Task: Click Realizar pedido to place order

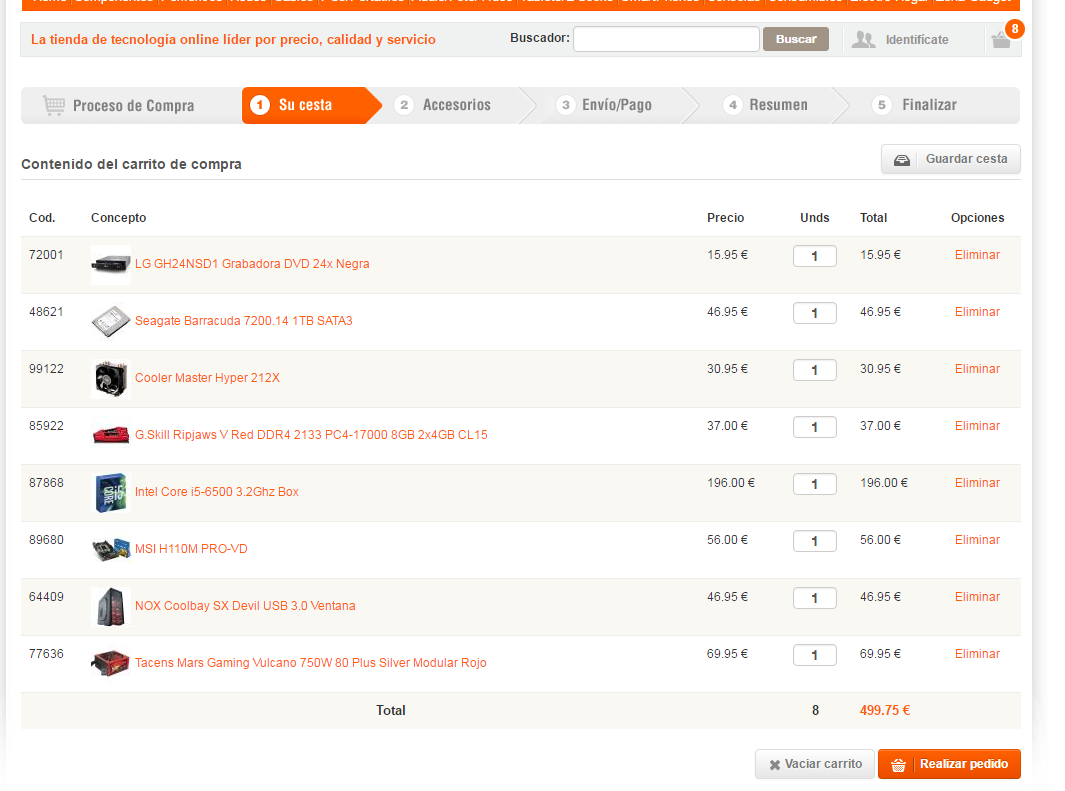Action: point(950,765)
